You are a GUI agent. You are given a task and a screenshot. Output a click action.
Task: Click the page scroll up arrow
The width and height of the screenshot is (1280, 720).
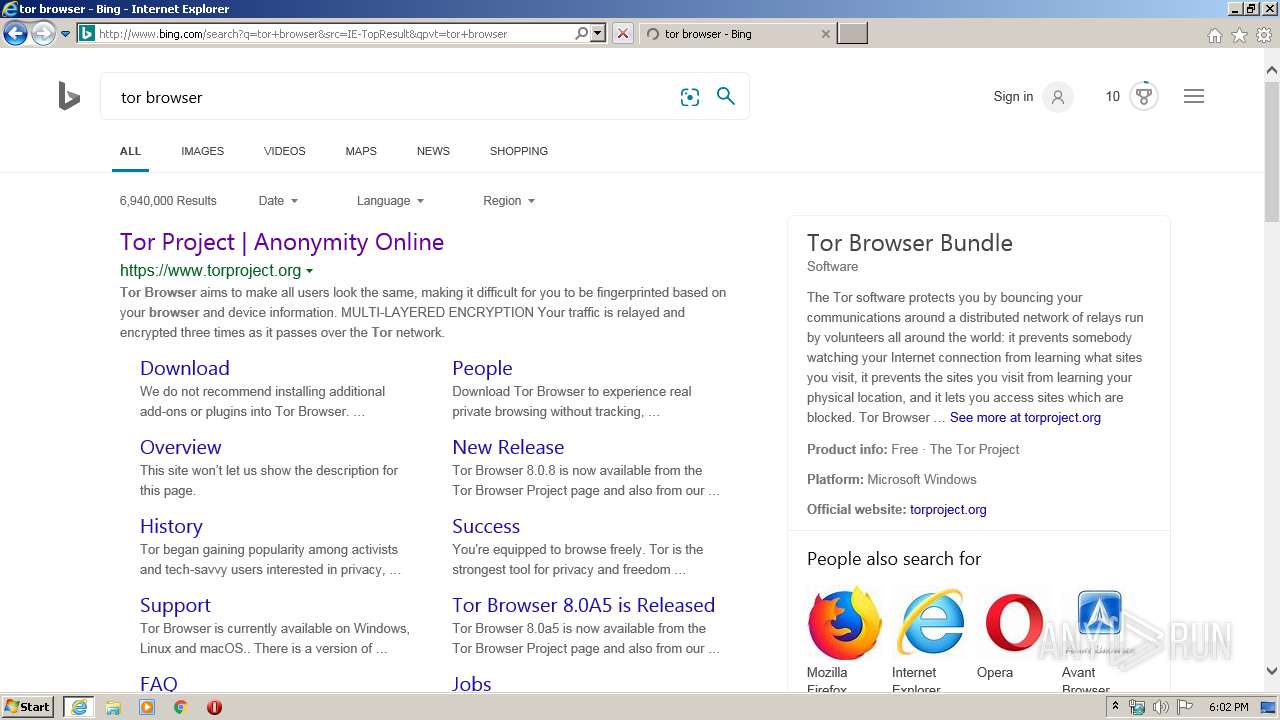coord(1272,70)
